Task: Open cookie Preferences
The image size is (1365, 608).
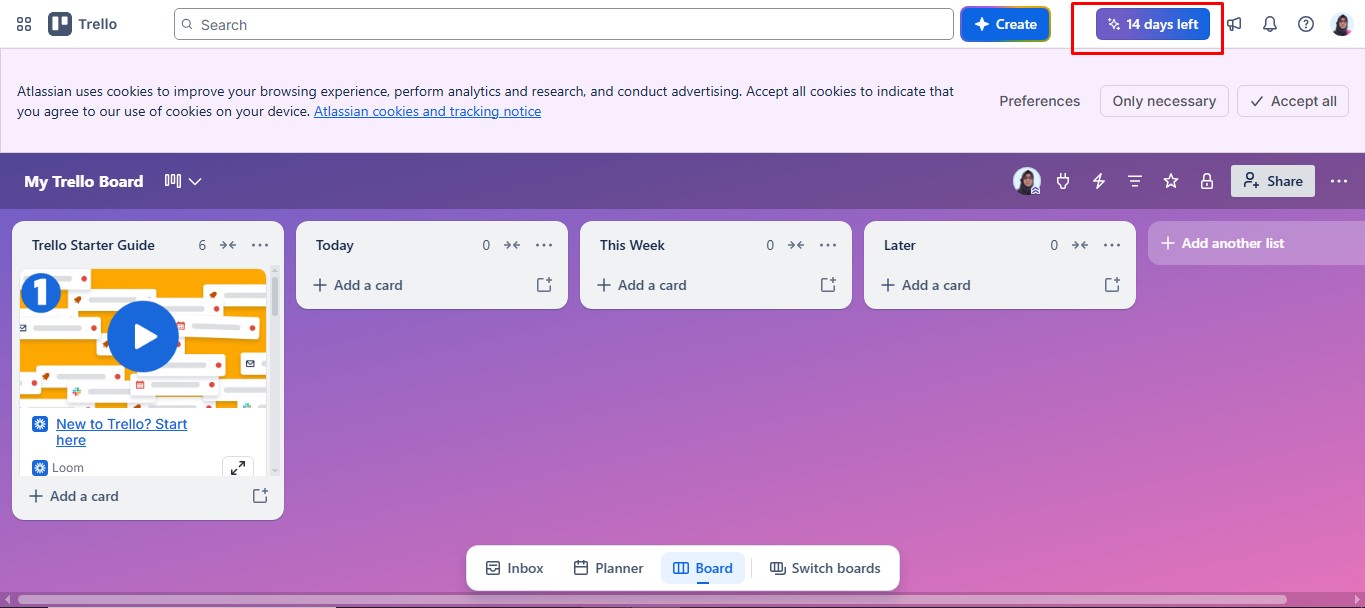Action: [x=1040, y=101]
